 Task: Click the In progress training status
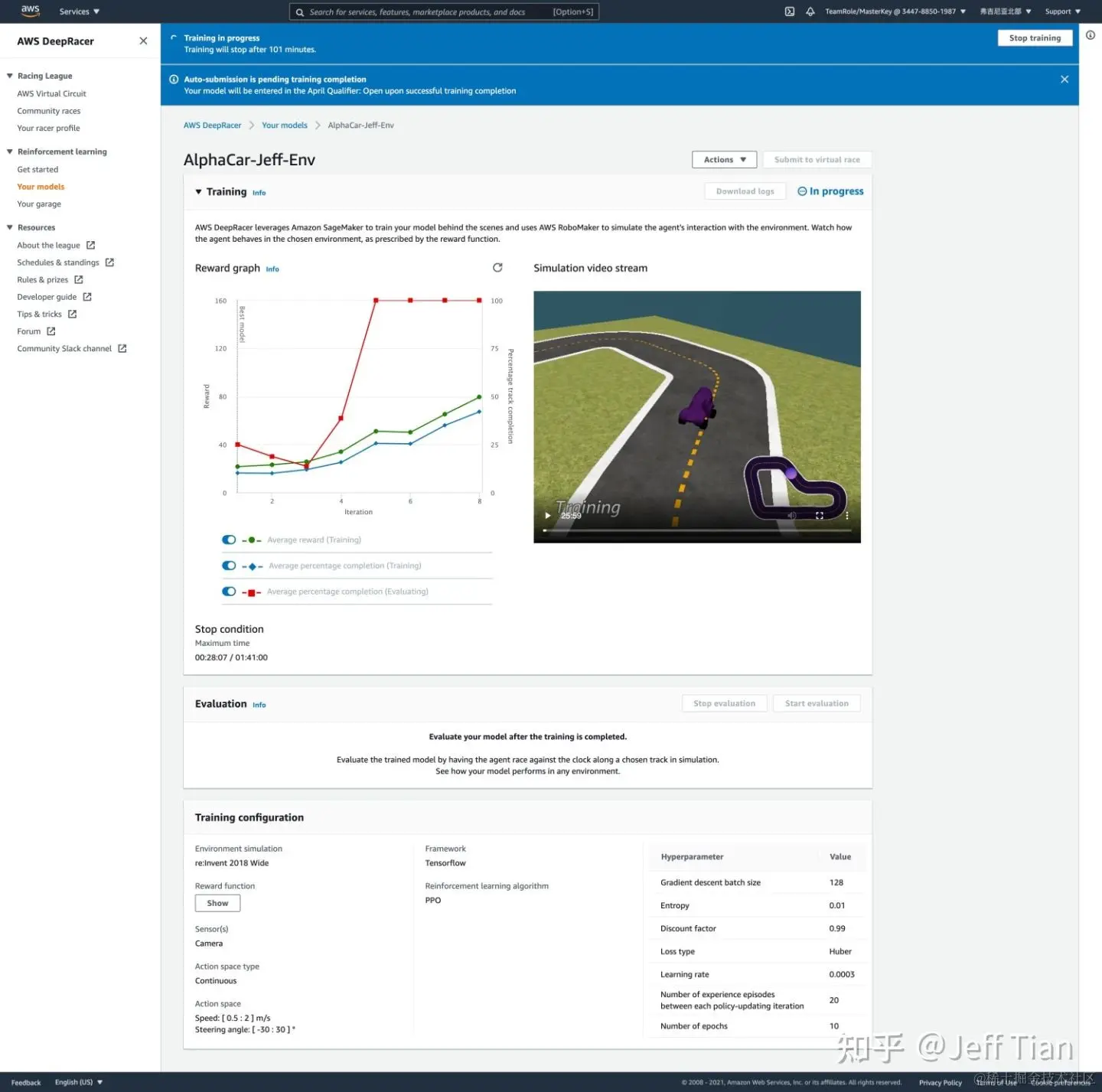click(830, 191)
